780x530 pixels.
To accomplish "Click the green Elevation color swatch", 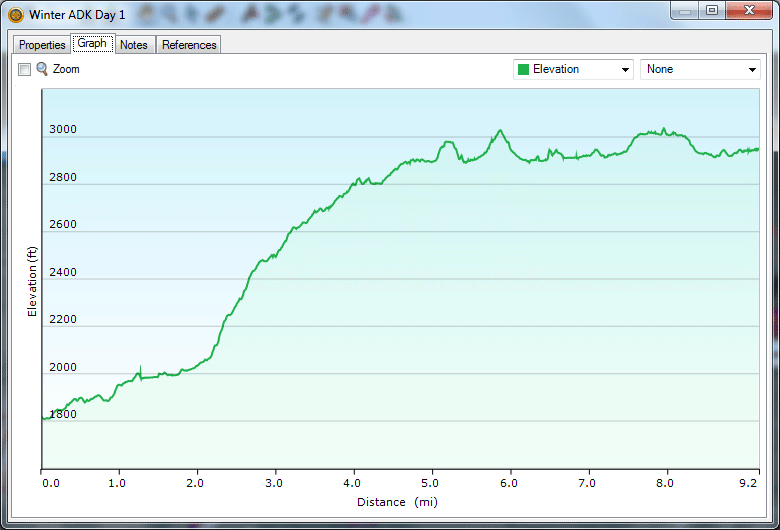I will click(x=523, y=69).
